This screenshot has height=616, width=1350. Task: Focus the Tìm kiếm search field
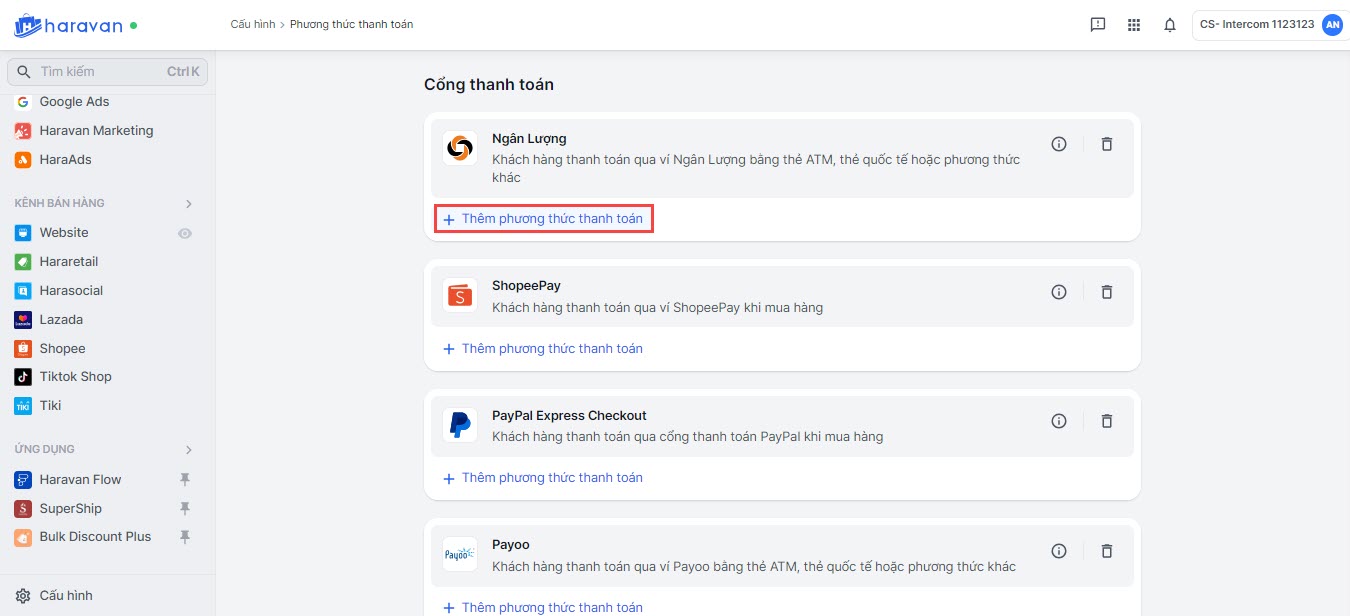[x=107, y=72]
